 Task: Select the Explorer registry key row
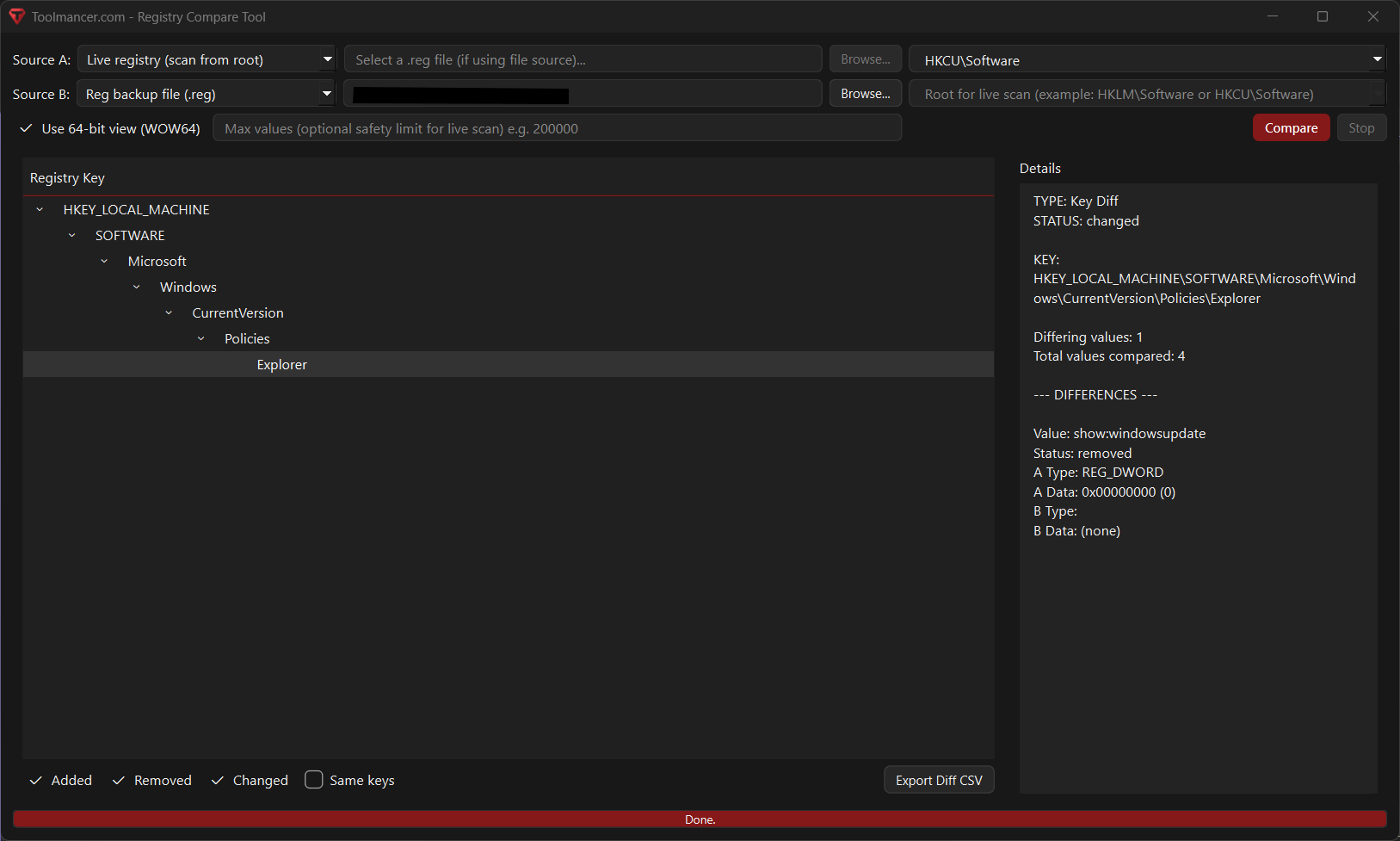tap(508, 364)
